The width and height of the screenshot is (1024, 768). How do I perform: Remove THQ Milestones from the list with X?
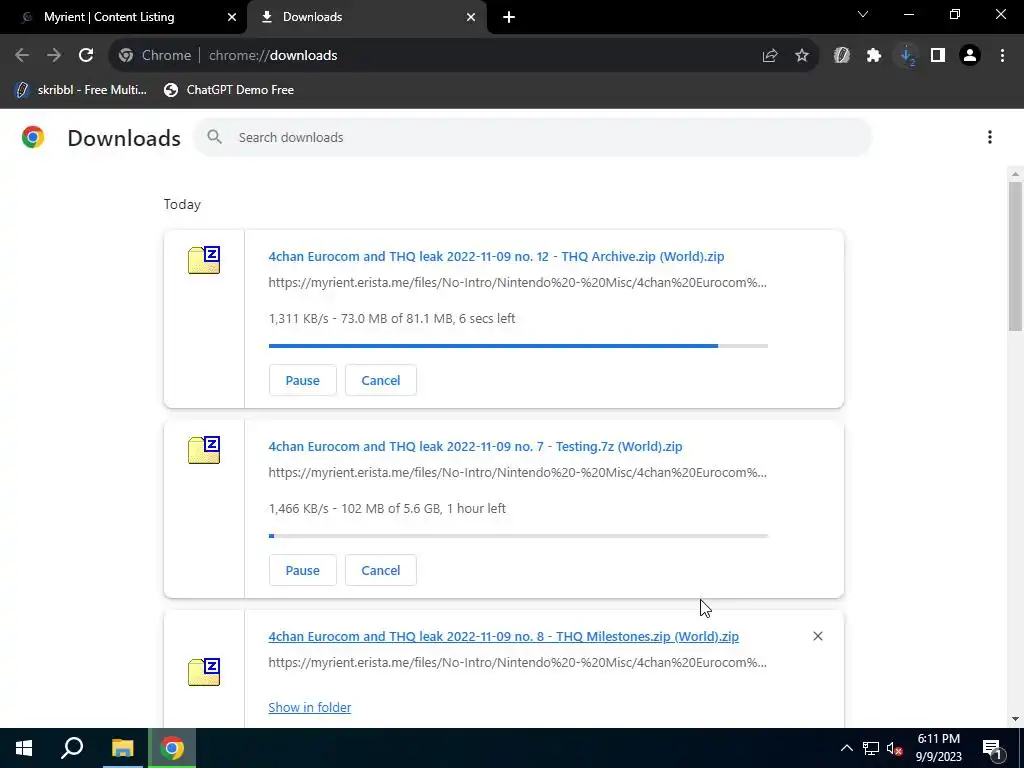818,636
